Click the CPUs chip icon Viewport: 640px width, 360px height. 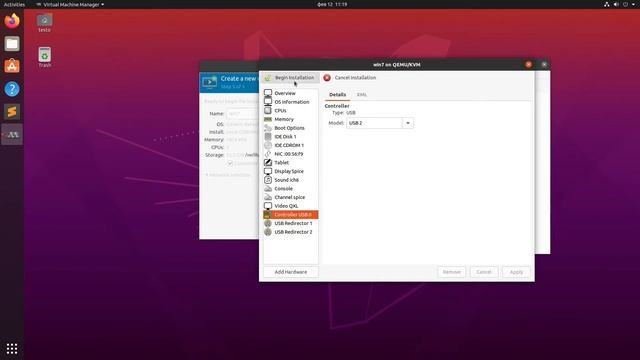[x=268, y=111]
